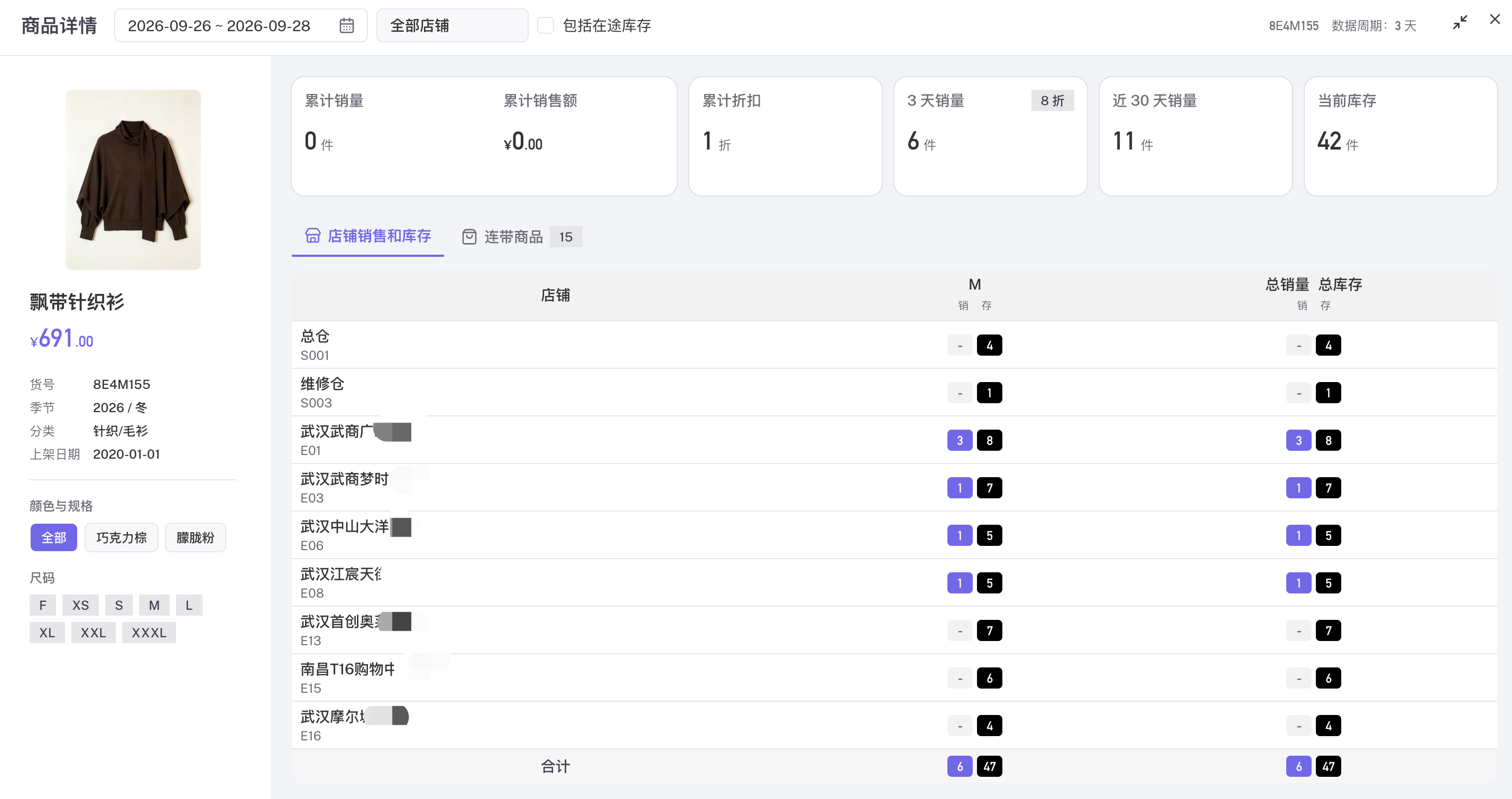Open the calendar icon in date range field
This screenshot has width=1512, height=799.
tap(346, 26)
